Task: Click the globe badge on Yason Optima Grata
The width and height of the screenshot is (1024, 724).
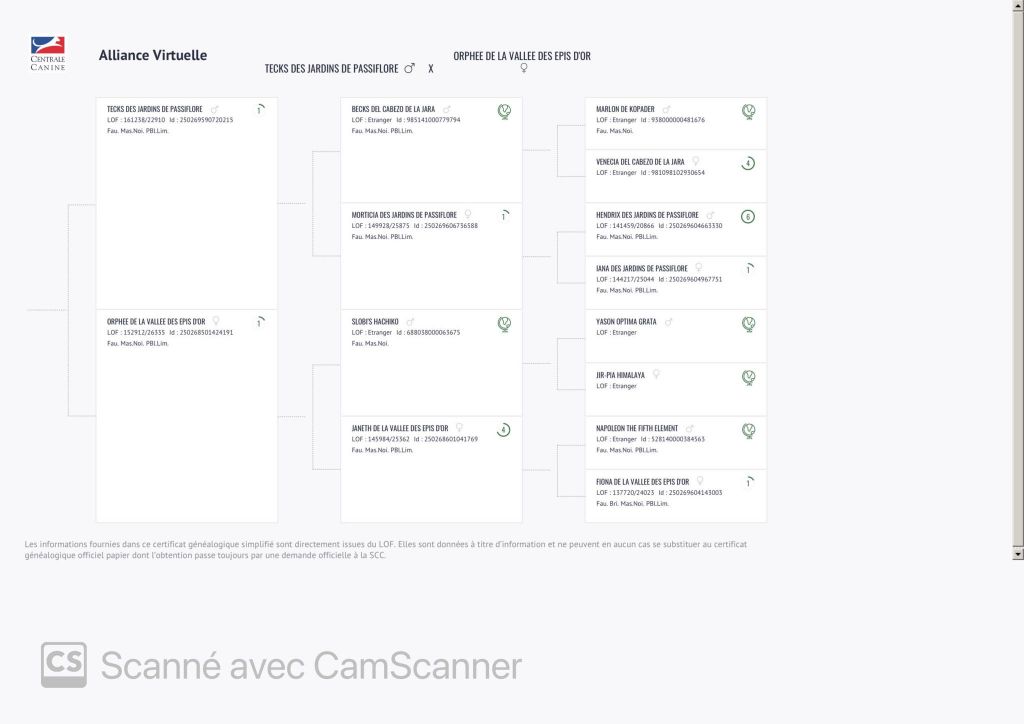Action: (749, 324)
